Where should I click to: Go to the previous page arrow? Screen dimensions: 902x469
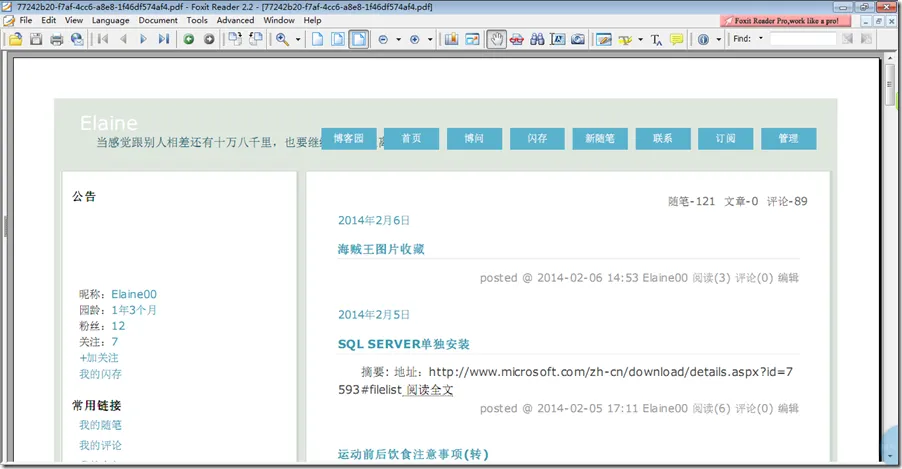(123, 39)
